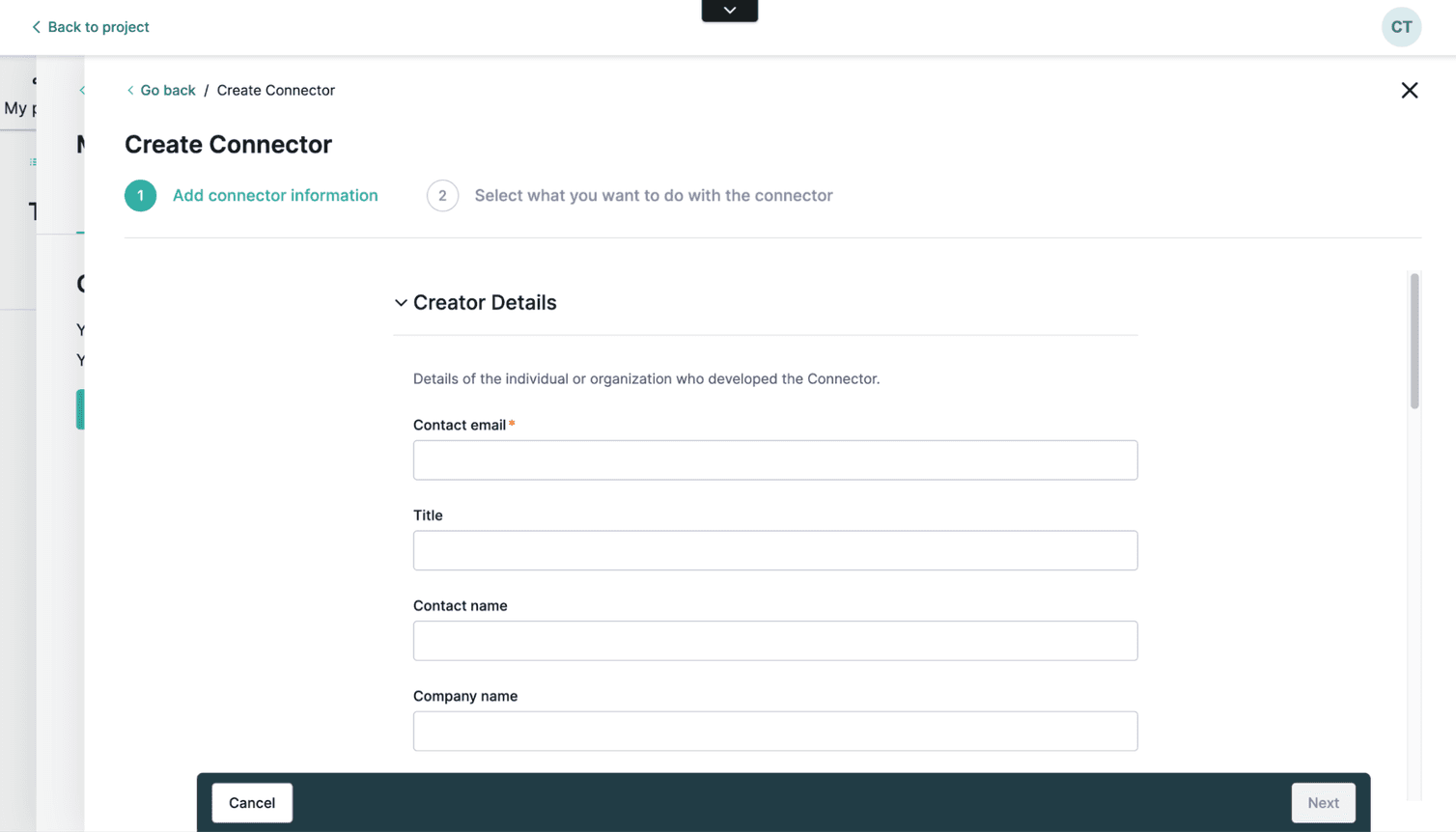Click the back chevron next to Go back
This screenshot has width=1456, height=832.
click(129, 90)
